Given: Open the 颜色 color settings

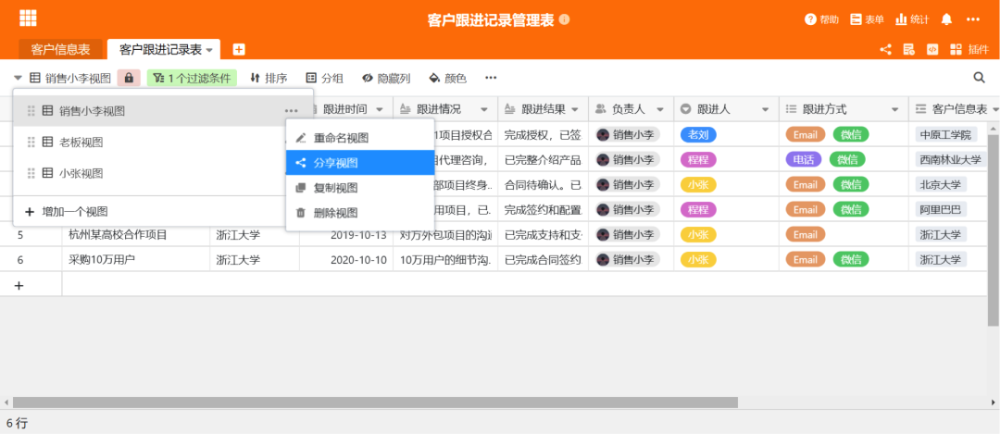Looking at the screenshot, I should click(x=447, y=77).
